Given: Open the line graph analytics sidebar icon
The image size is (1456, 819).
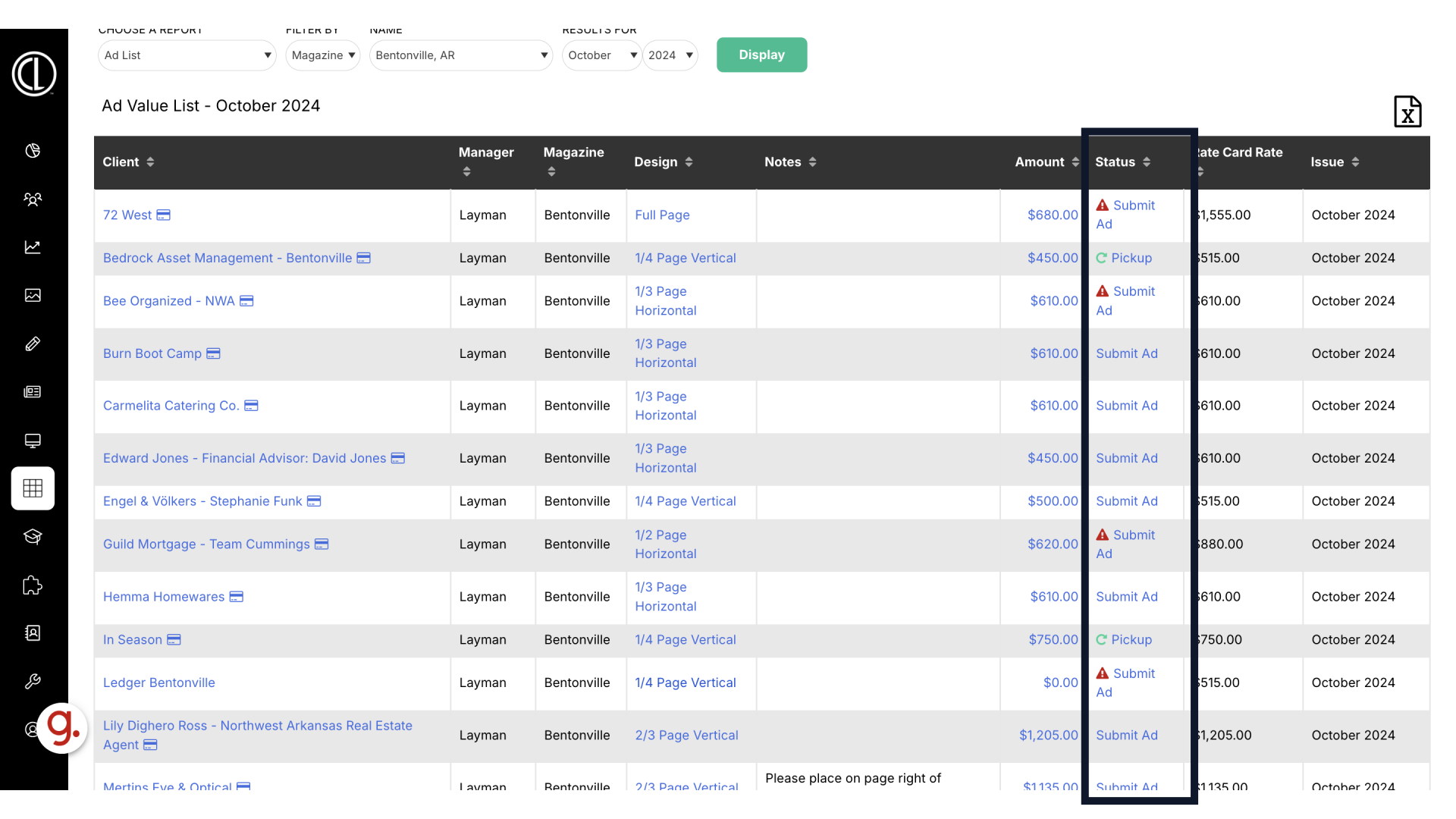Looking at the screenshot, I should point(33,247).
